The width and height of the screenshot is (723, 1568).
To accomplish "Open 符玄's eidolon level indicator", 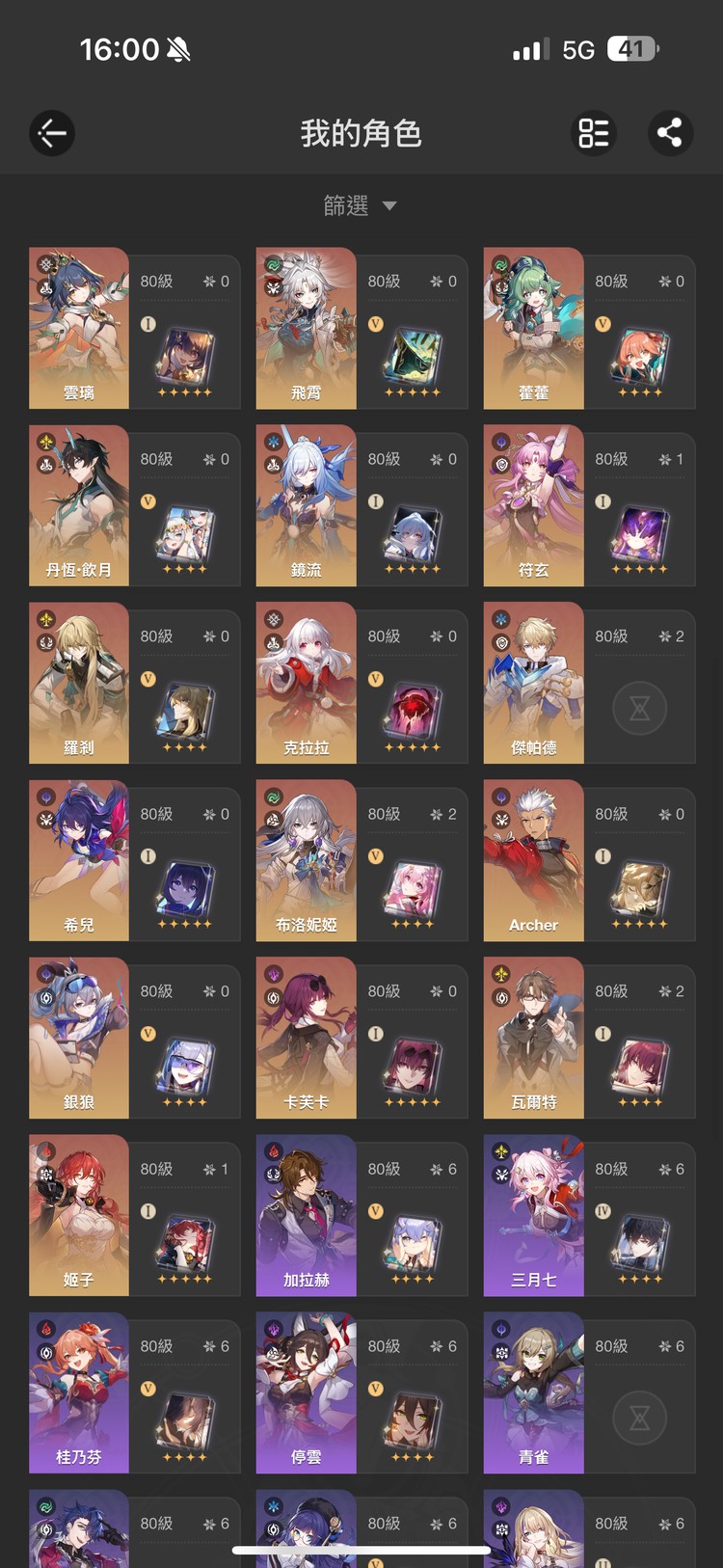I will point(672,459).
